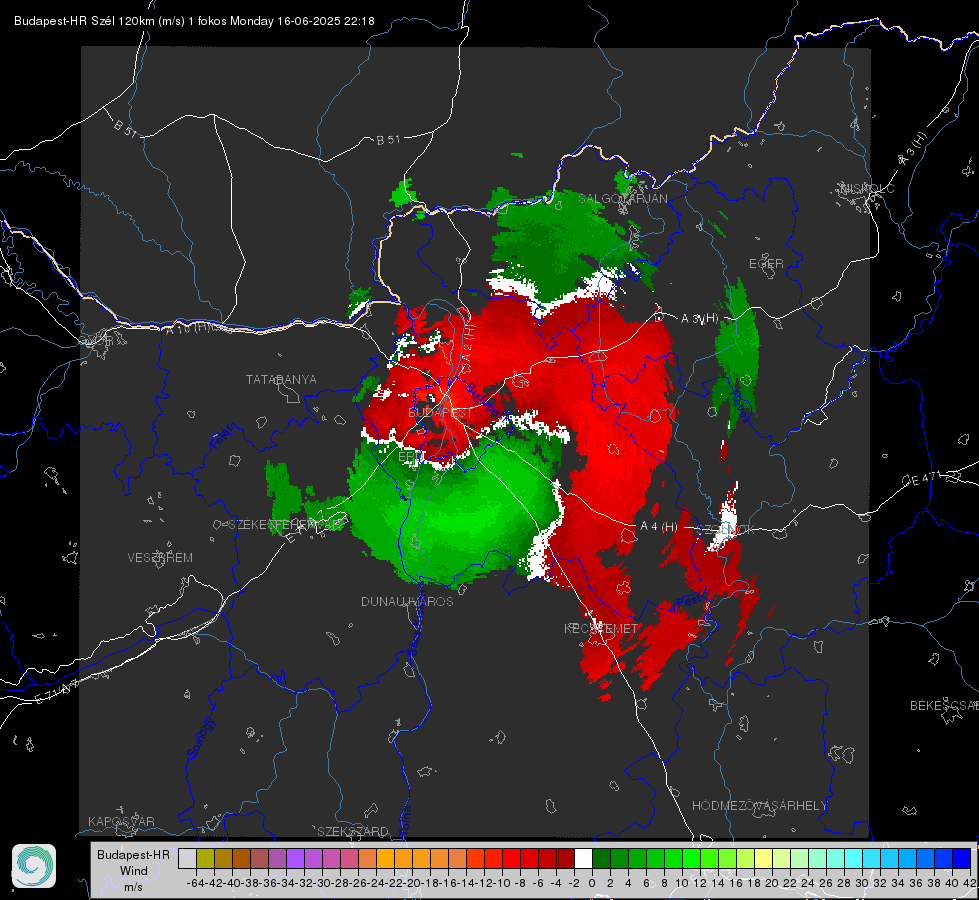979x900 pixels.
Task: Click the KECSKEMÉT city label
Action: pos(601,628)
